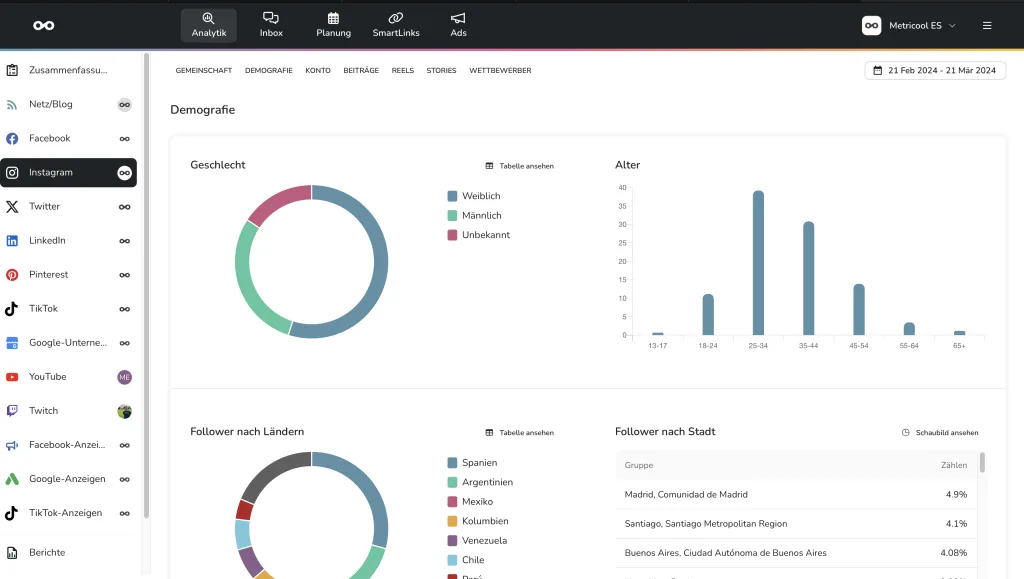
Task: Click Tabelle ansehen beside Geschlecht
Action: point(519,166)
